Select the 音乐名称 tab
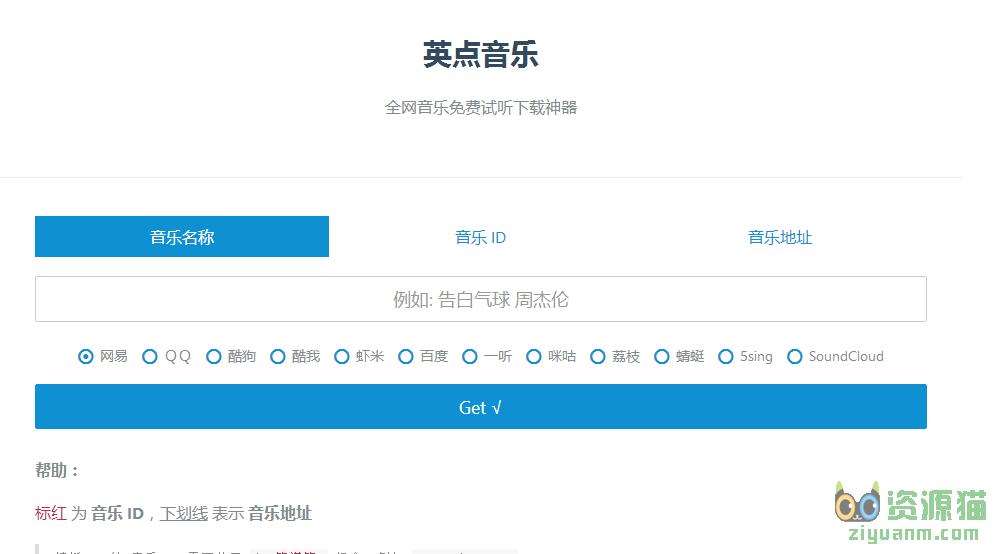Viewport: 999px width, 554px height. click(182, 237)
